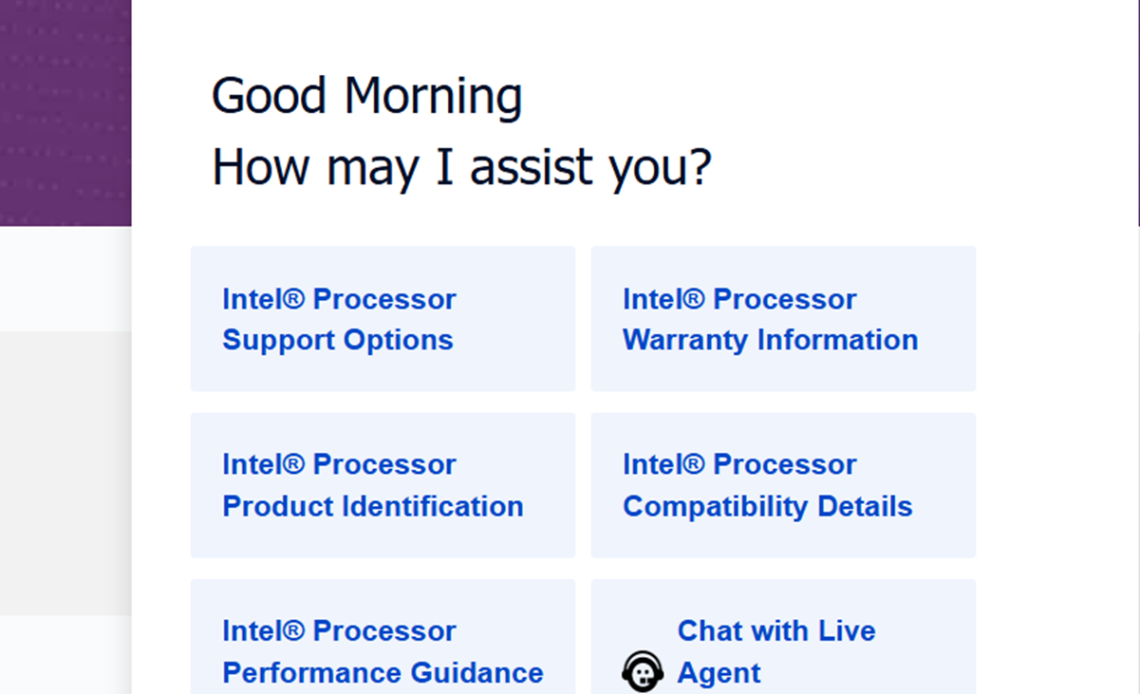This screenshot has width=1140, height=694.
Task: Open Intel Processor Compatibility Details
Action: tap(782, 485)
